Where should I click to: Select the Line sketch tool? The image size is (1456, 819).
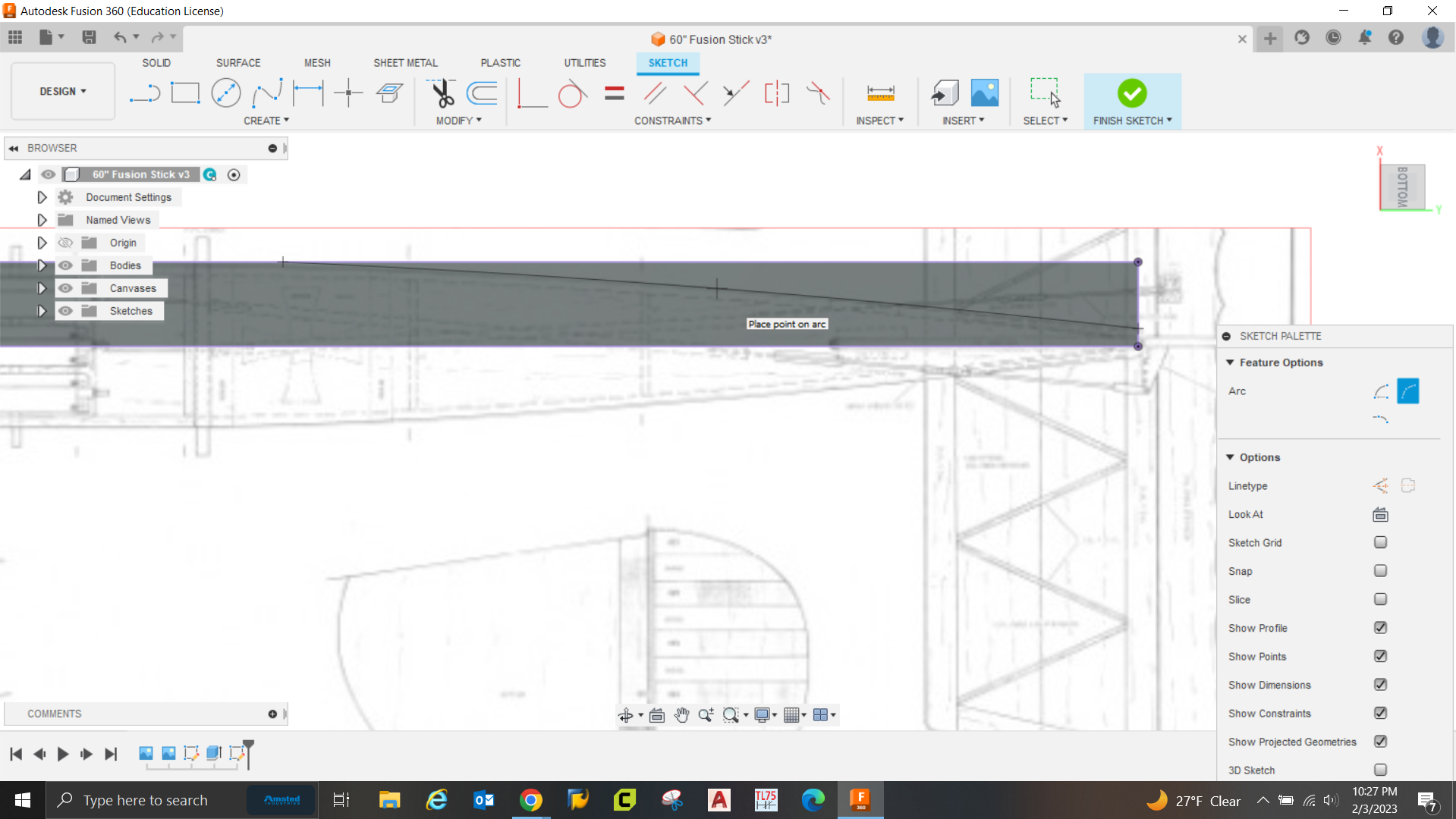point(144,93)
